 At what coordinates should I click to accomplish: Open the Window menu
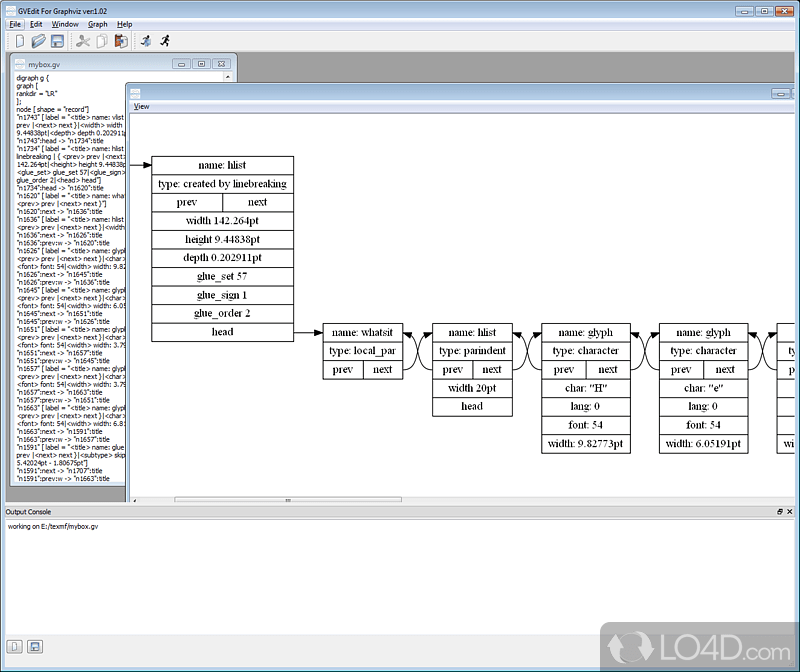[x=65, y=24]
